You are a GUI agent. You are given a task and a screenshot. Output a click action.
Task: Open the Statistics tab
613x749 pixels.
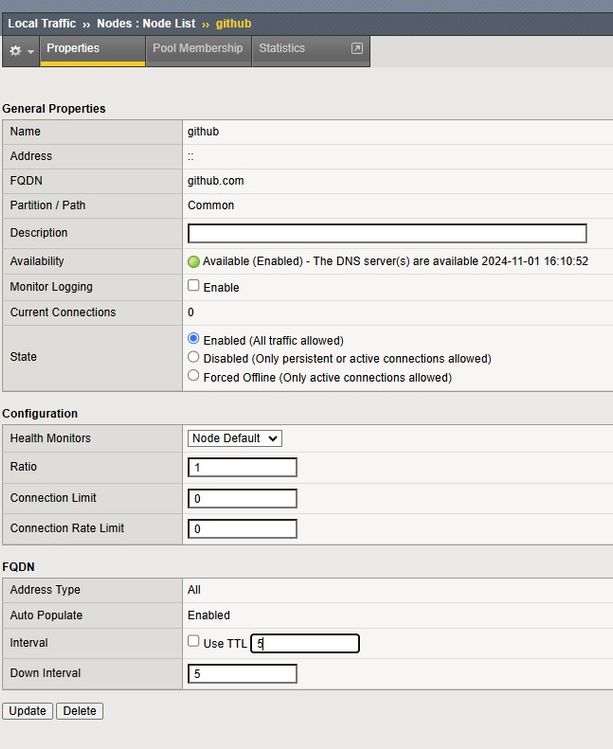(282, 48)
